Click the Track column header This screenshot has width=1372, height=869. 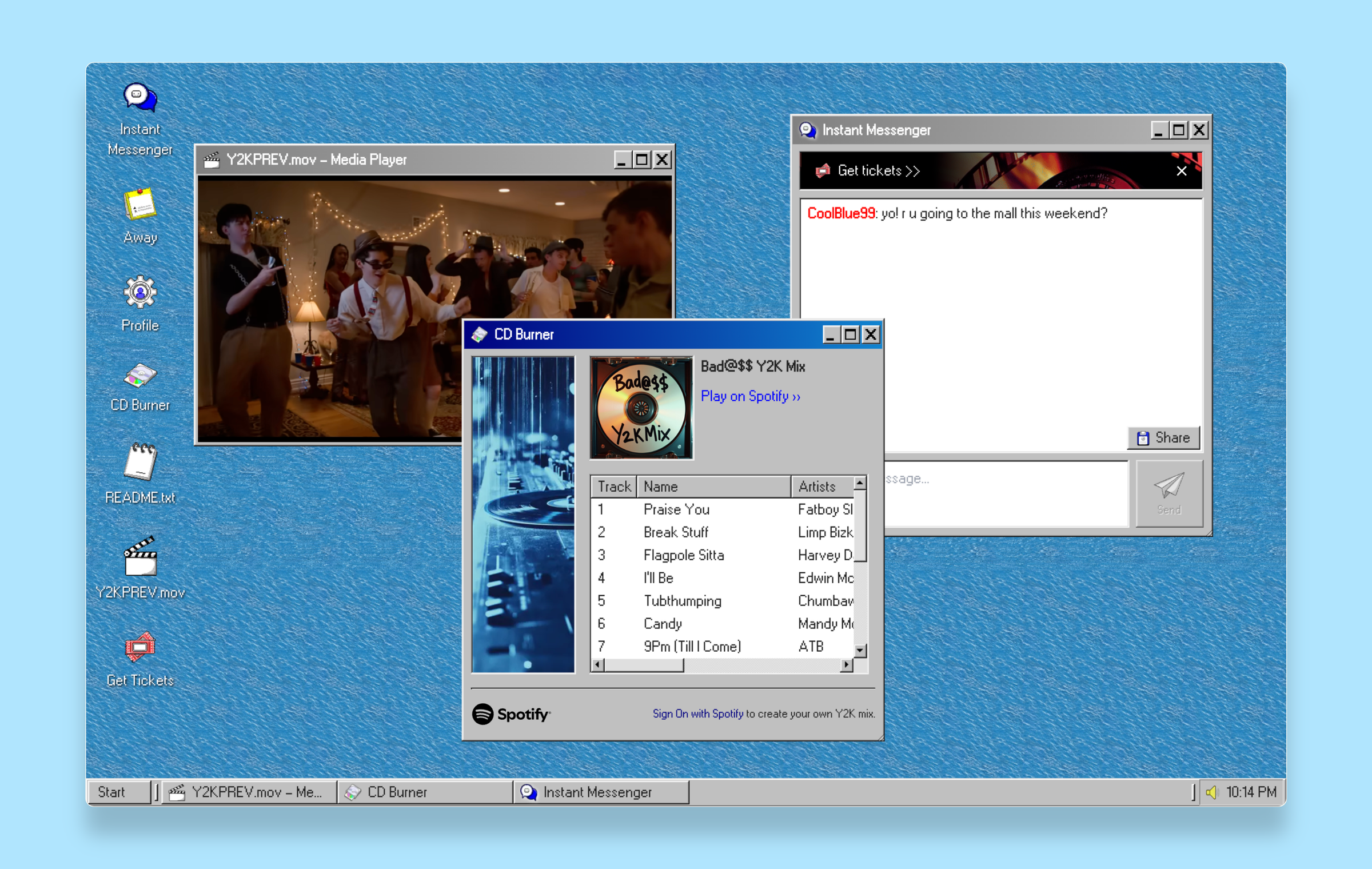click(614, 487)
